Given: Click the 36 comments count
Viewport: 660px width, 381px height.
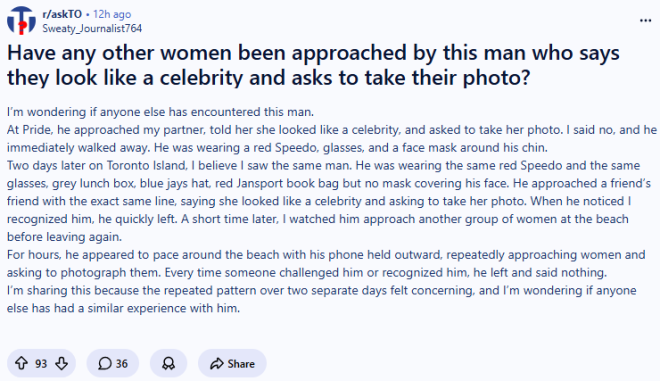Looking at the screenshot, I should (122, 363).
